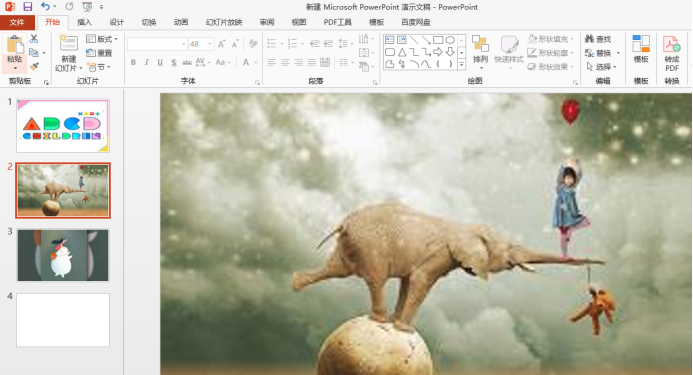
Task: Click the 排列 arrange button
Action: [x=480, y=52]
